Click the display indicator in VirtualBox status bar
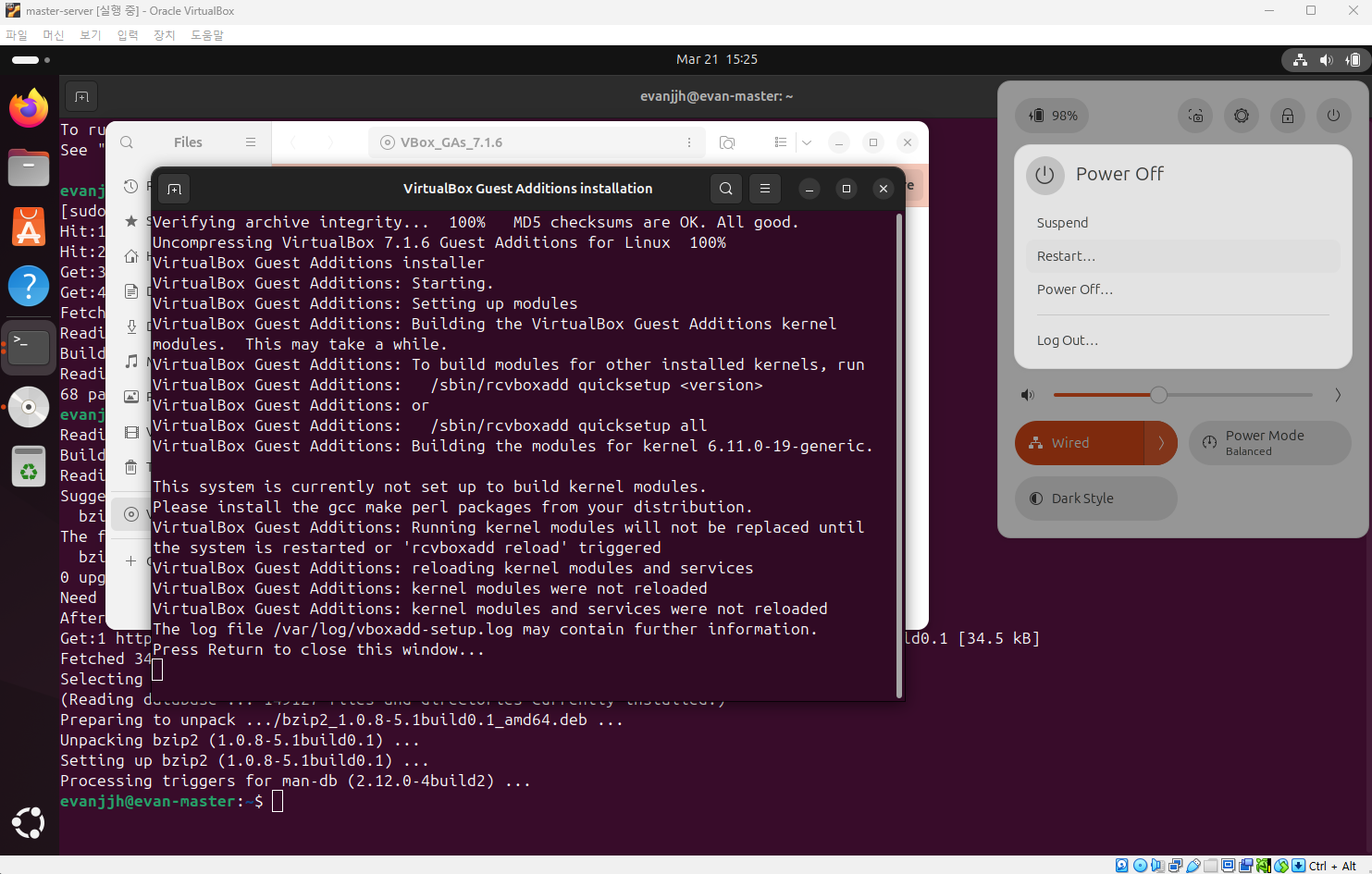Screen dimensions: 1372x874 [1229, 866]
